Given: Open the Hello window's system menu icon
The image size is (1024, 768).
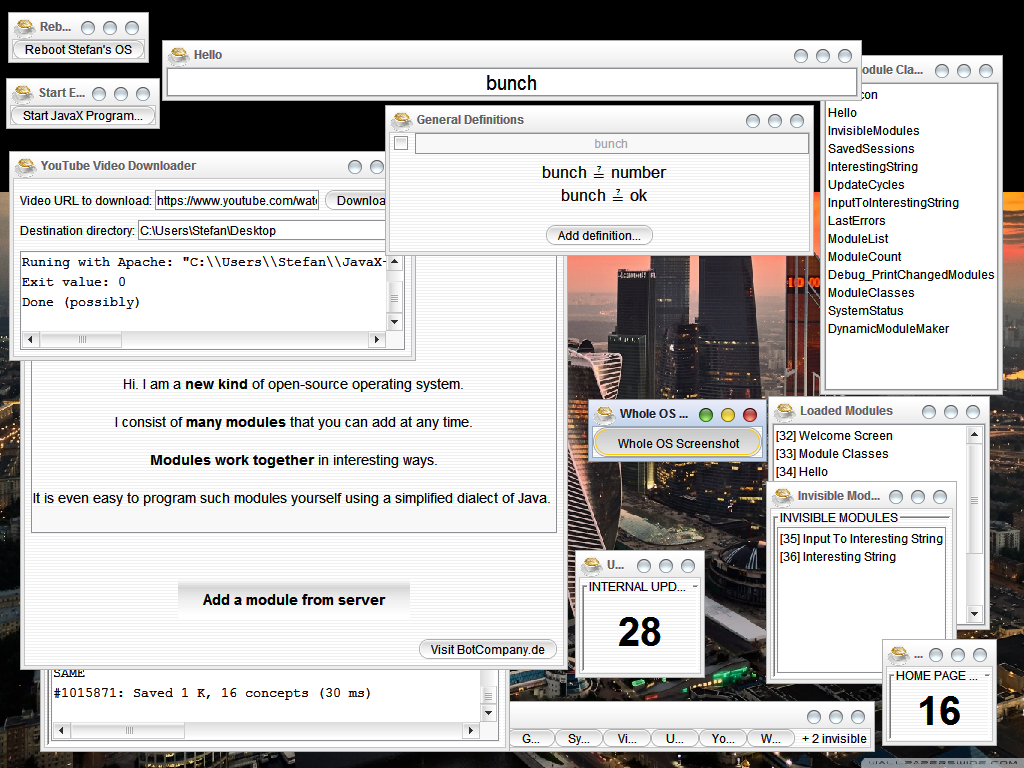Looking at the screenshot, I should [178, 56].
